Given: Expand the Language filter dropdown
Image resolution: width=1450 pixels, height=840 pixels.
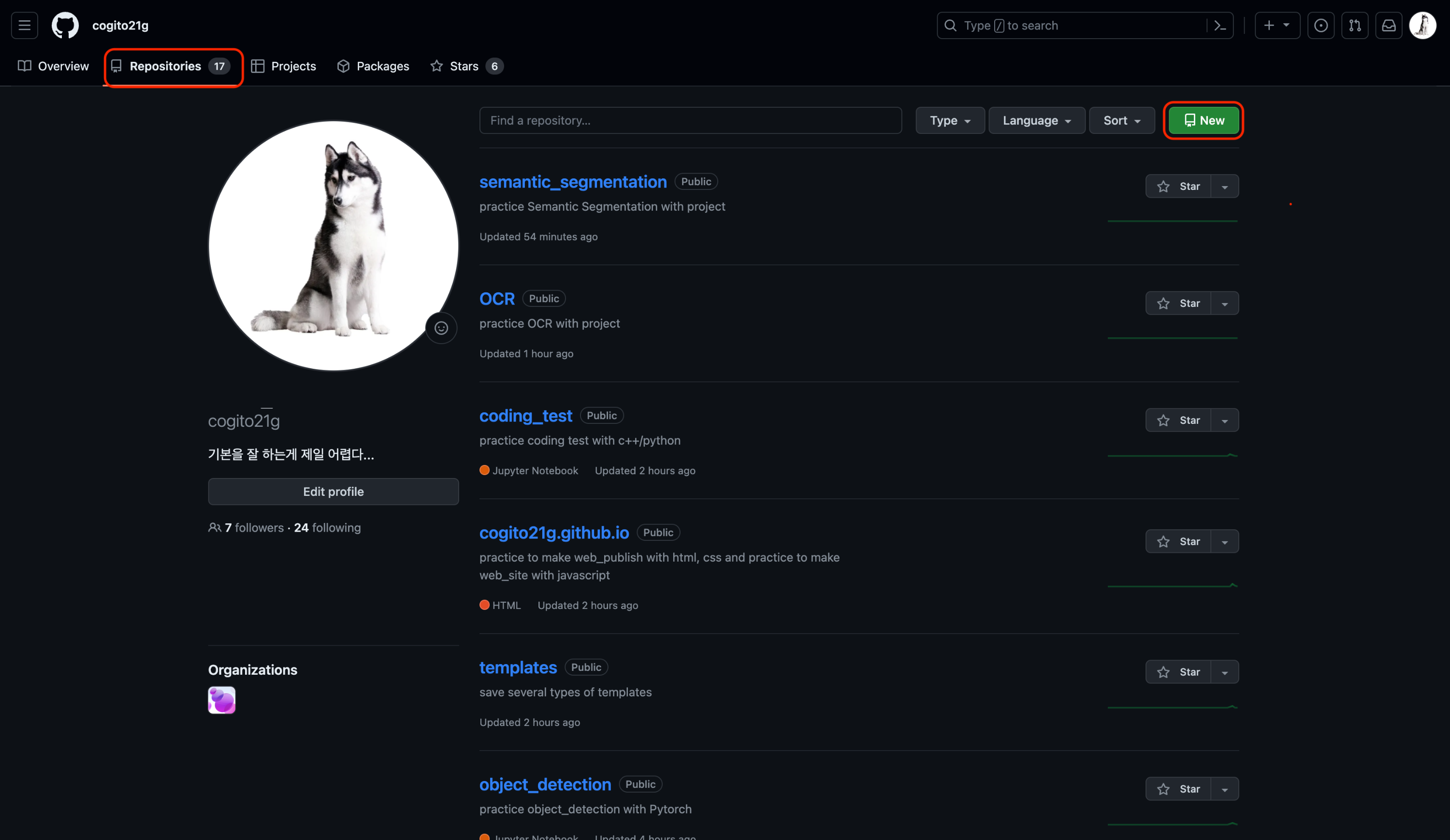Looking at the screenshot, I should click(1036, 120).
